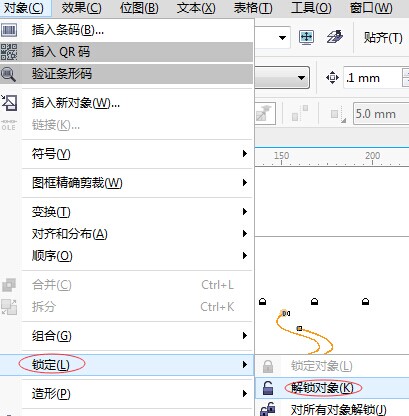Click the greyed 链接(K)... entry
Screen dimensions: 409x416
point(127,125)
